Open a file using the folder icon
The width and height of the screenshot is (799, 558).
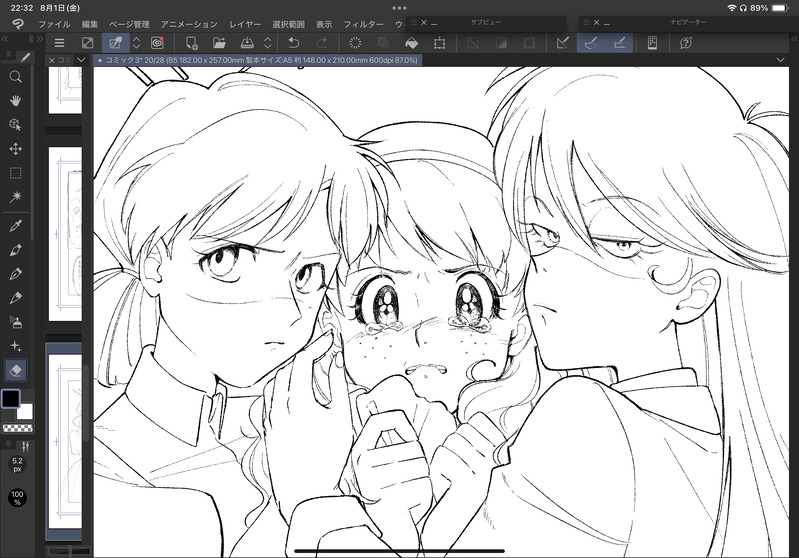pyautogui.click(x=219, y=43)
